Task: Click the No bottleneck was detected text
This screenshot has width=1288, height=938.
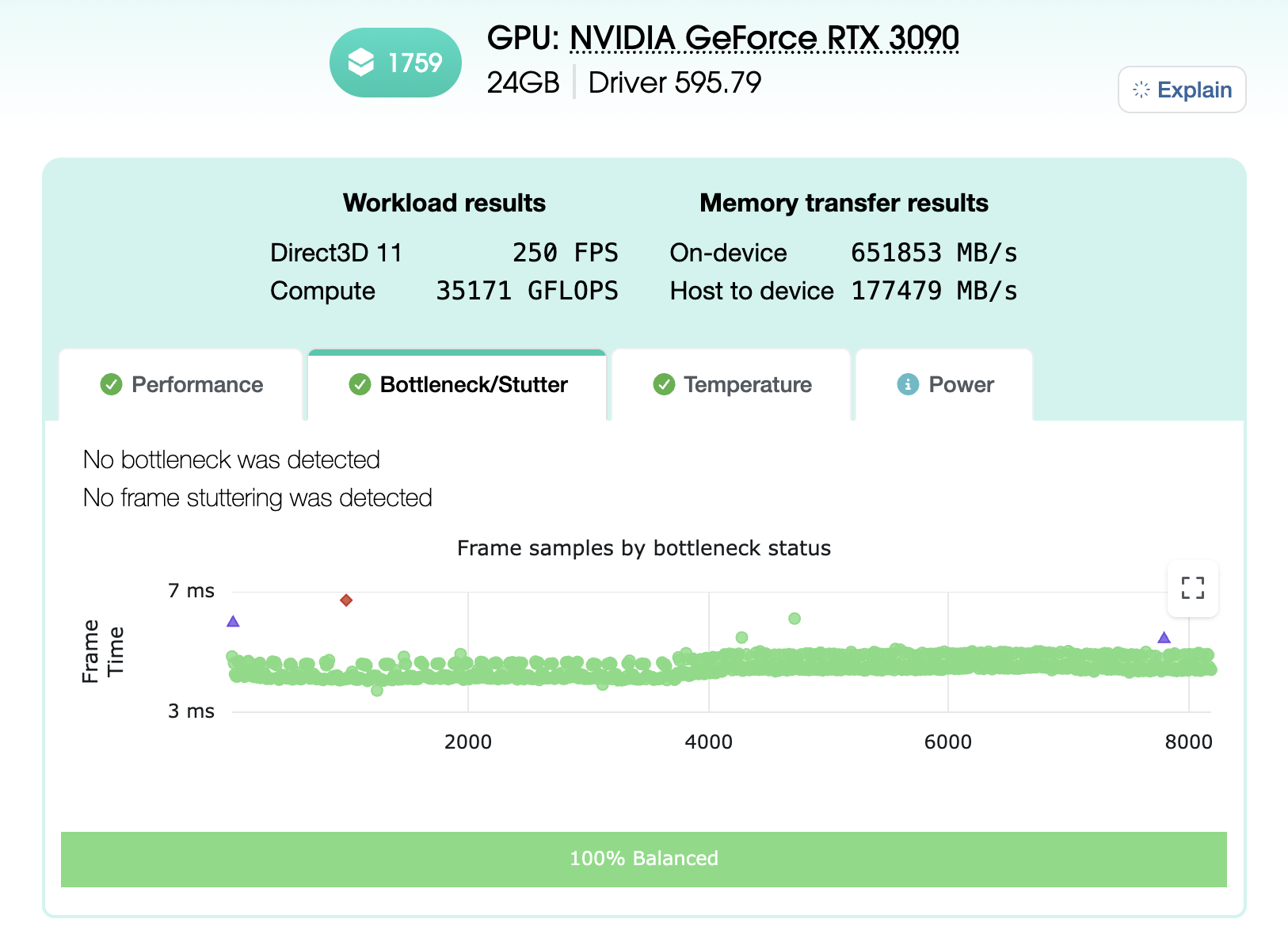Action: pyautogui.click(x=231, y=459)
